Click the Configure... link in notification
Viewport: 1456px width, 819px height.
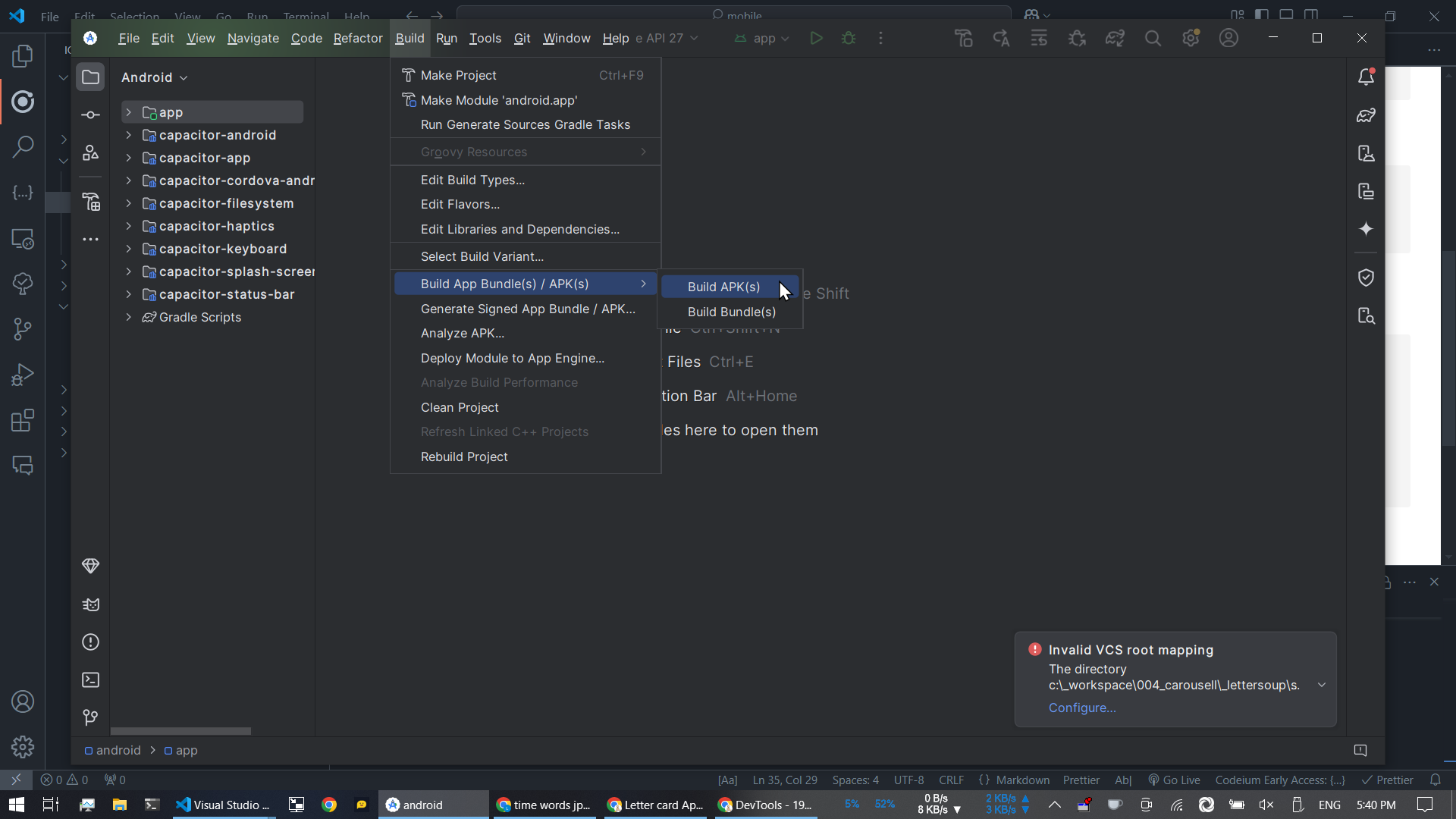click(x=1082, y=708)
